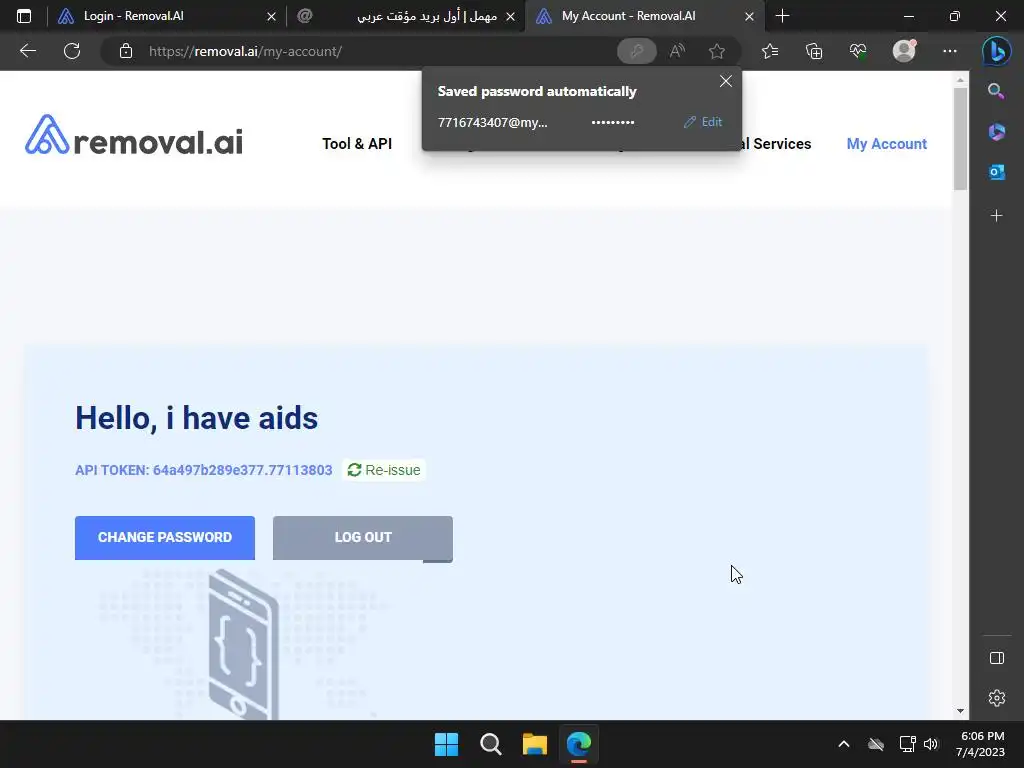Screen dimensions: 1024x768
Task: Close the Login - Removal.AI tab
Action: [x=272, y=16]
